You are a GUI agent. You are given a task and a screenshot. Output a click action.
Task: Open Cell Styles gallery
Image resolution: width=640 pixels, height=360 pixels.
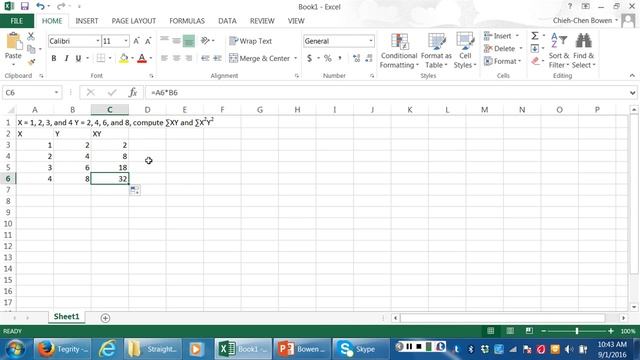coord(465,51)
